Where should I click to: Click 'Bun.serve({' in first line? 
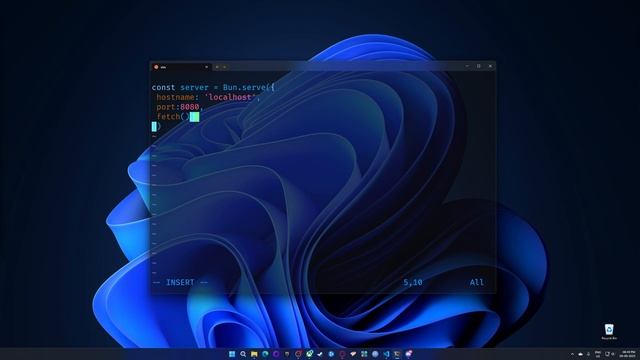[x=249, y=87]
